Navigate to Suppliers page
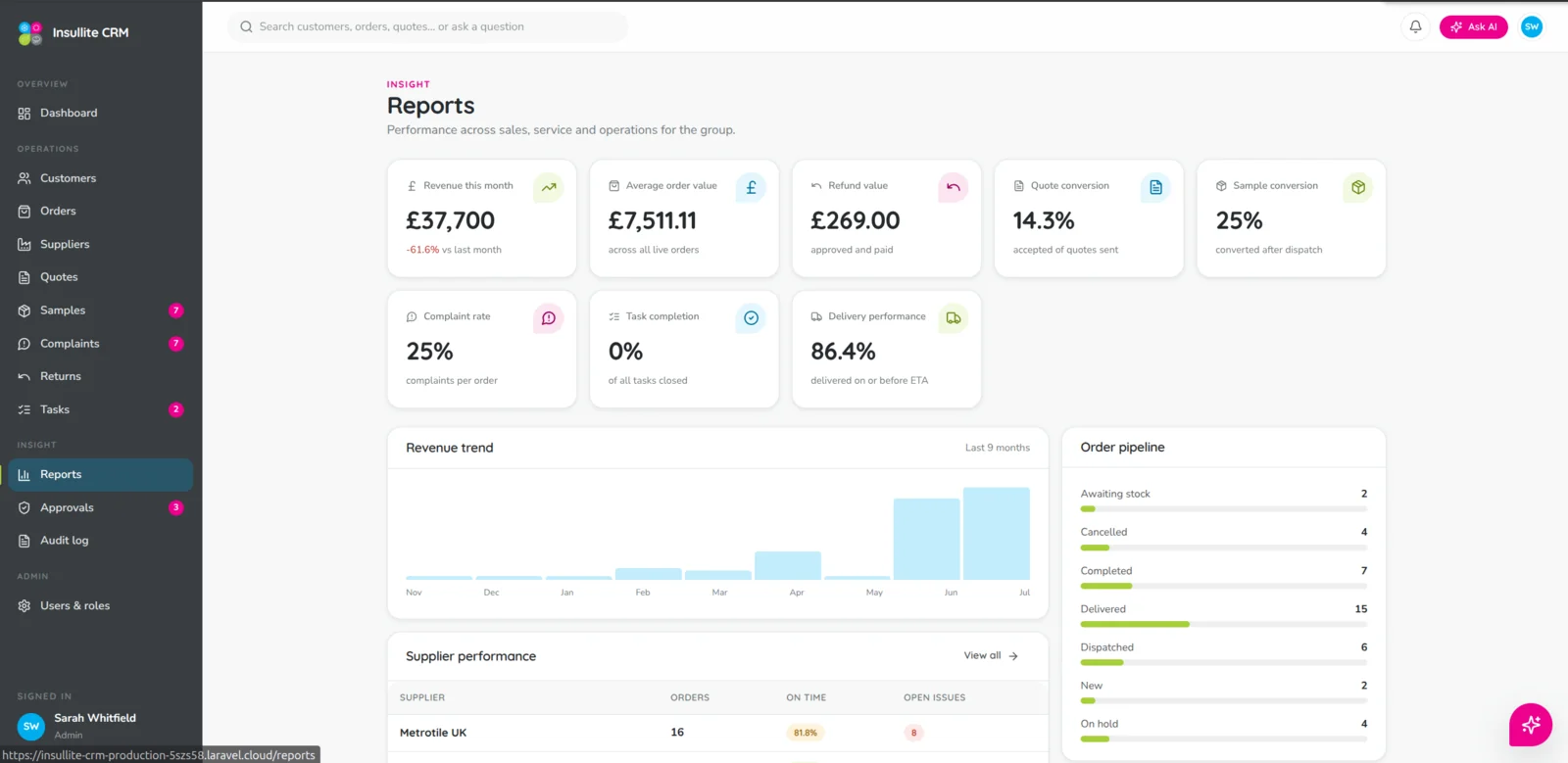 [x=101, y=245]
